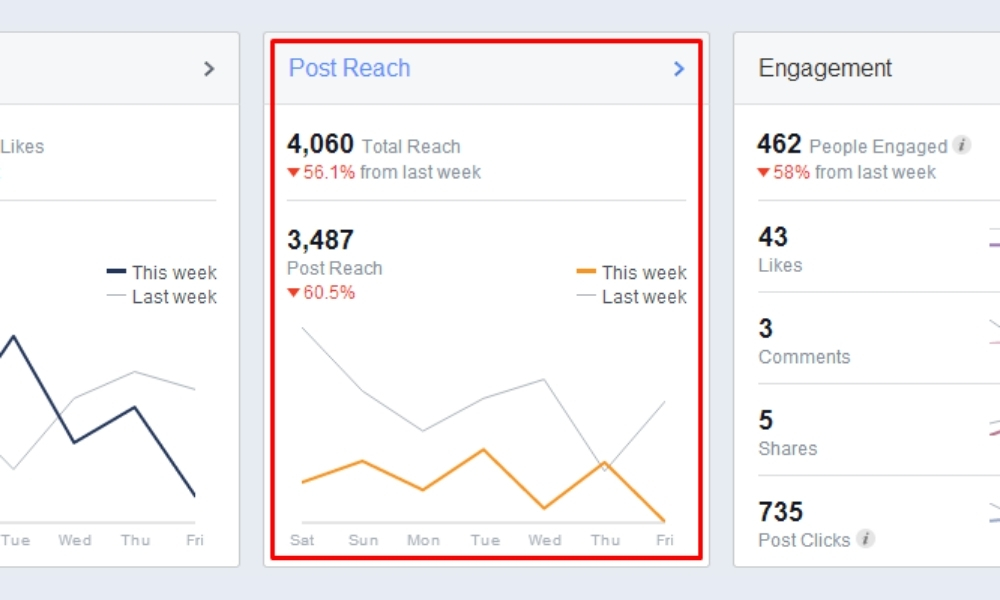Show People Engaged info icon tooltip

962,145
